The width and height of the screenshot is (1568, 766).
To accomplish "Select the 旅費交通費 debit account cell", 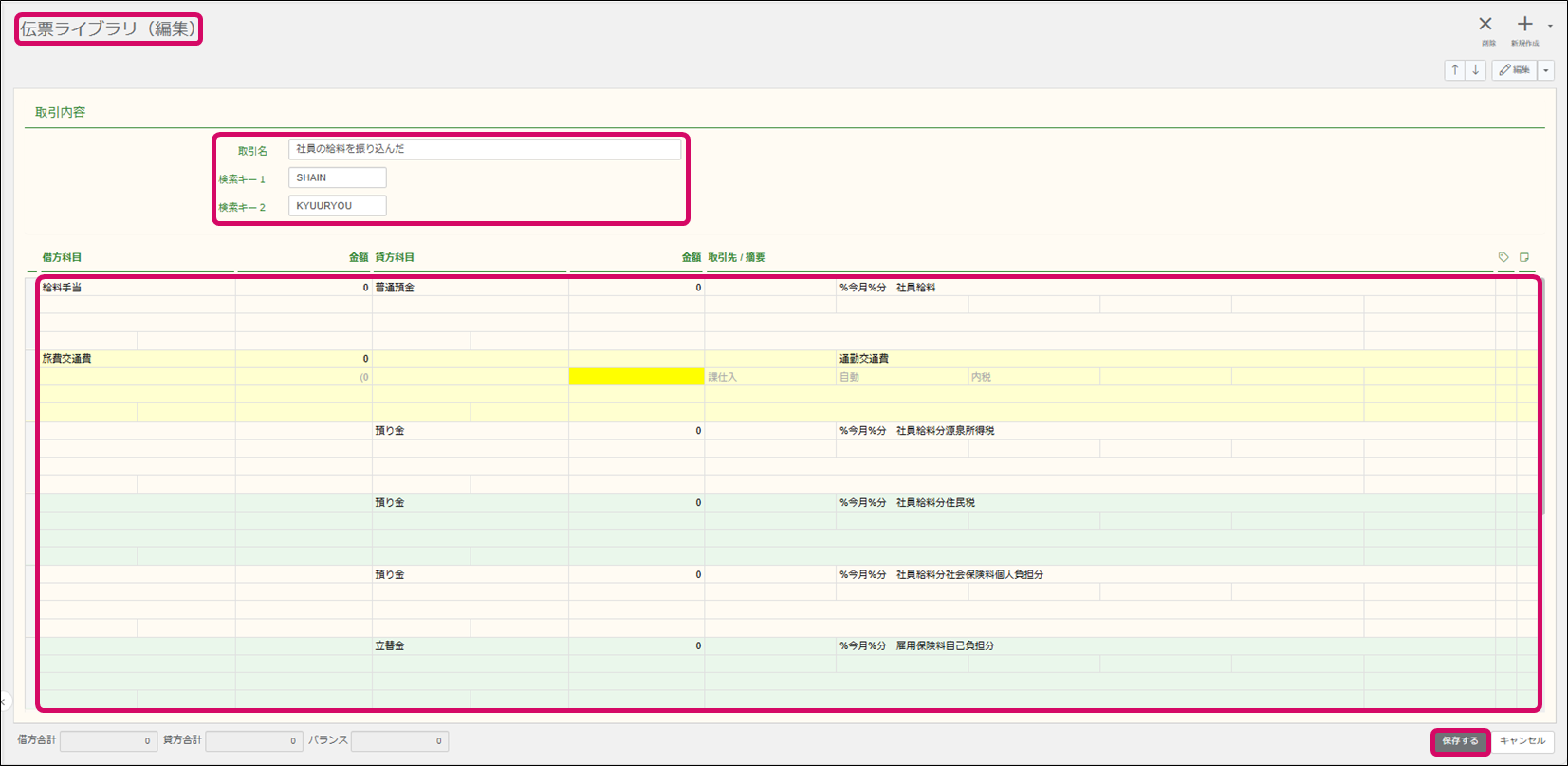I will tap(137, 359).
